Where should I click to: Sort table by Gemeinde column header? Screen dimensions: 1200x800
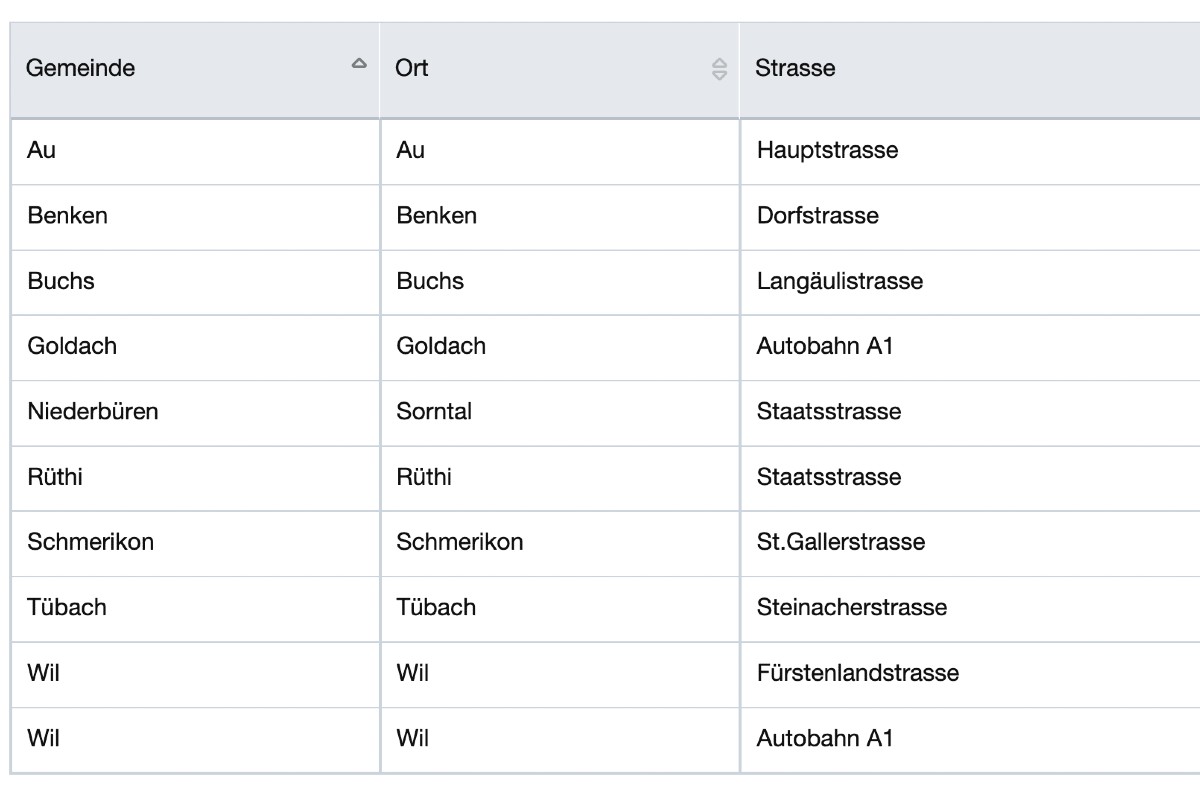point(80,69)
